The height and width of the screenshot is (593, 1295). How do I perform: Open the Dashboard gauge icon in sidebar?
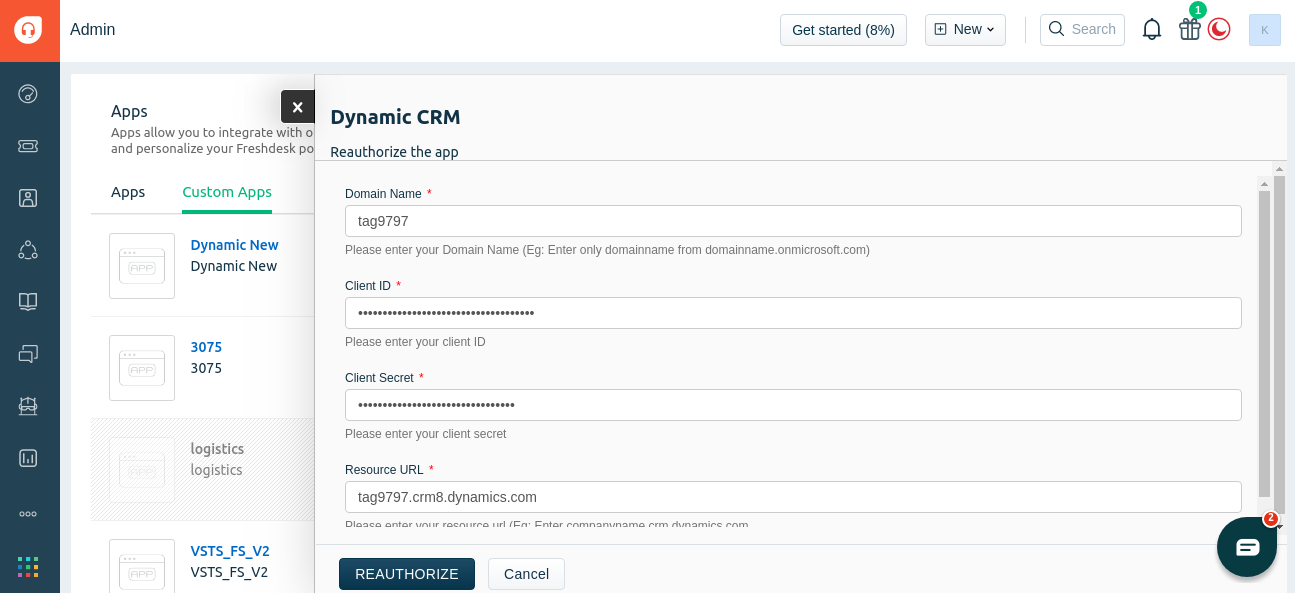28,94
